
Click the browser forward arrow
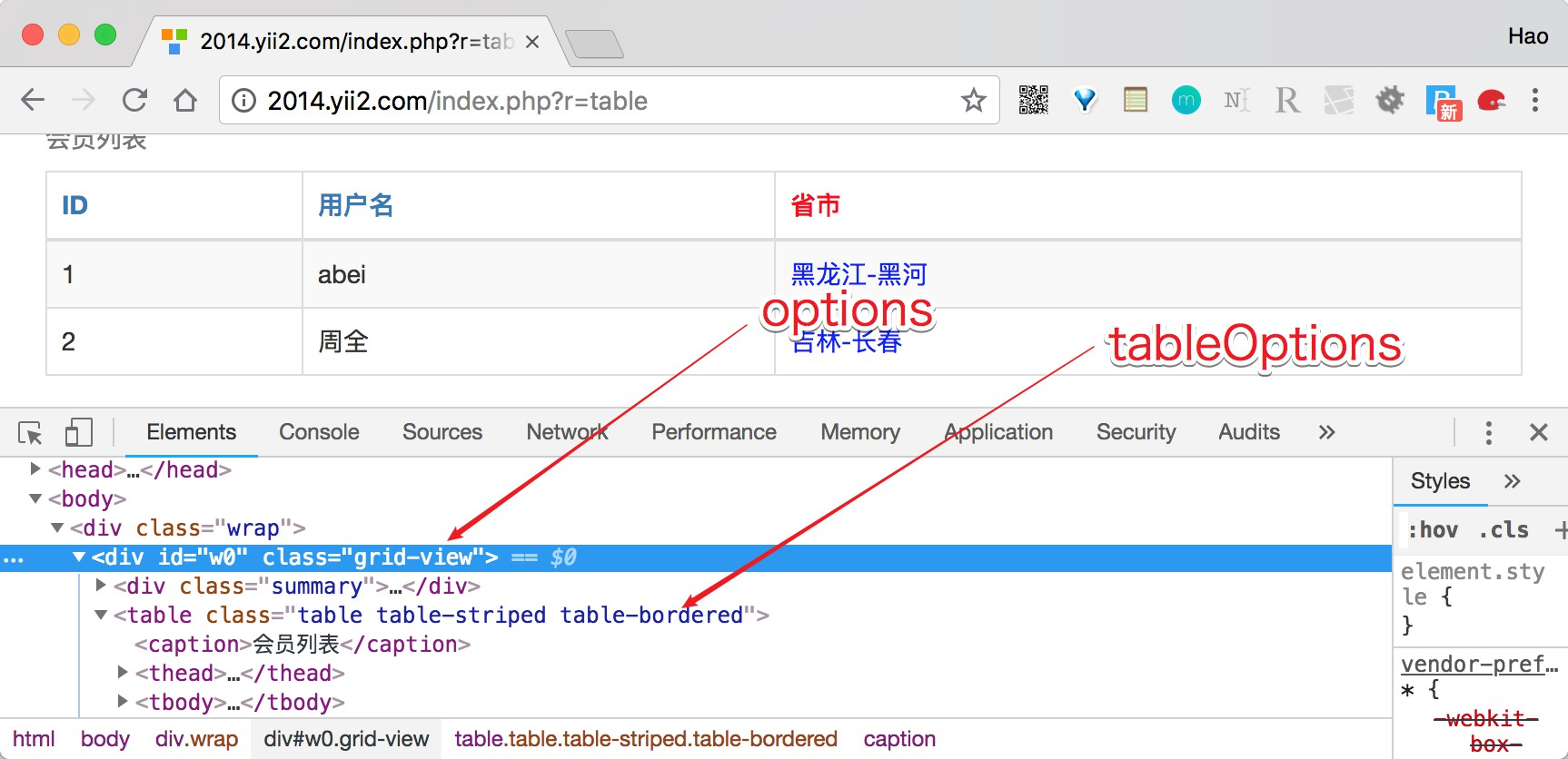click(84, 100)
